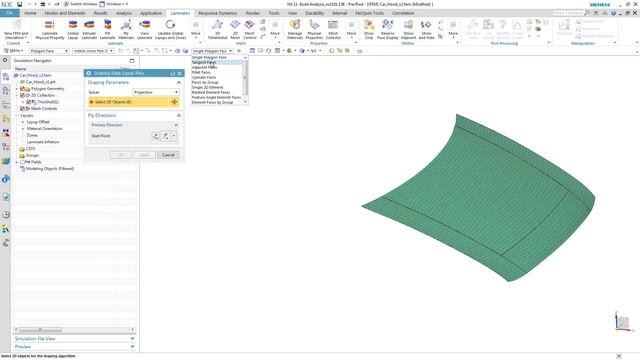
Task: Open the Laminate Physical Property tool
Action: [x=50, y=30]
